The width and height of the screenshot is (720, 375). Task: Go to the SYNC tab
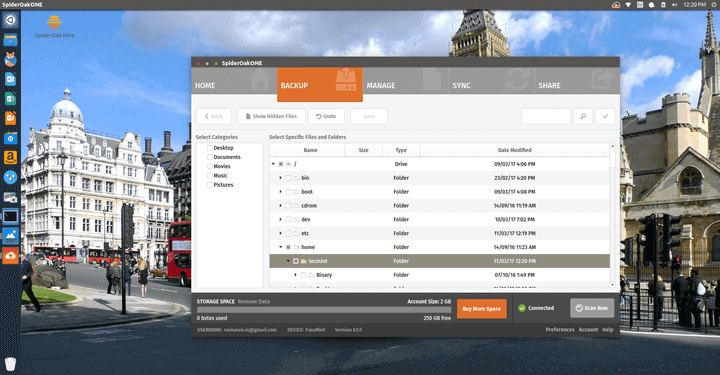click(x=491, y=81)
